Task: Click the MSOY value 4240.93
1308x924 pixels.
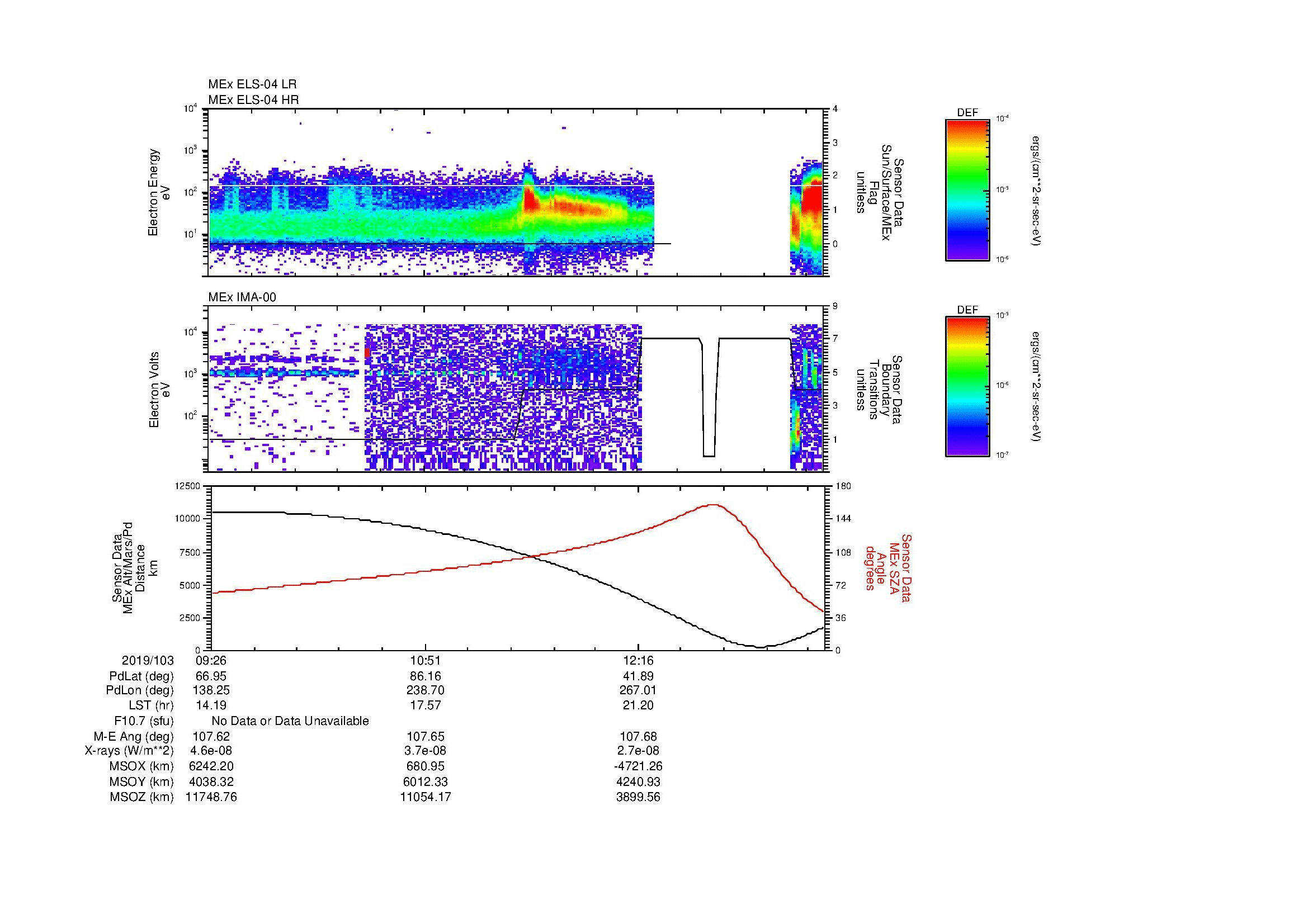Action: pyautogui.click(x=639, y=782)
